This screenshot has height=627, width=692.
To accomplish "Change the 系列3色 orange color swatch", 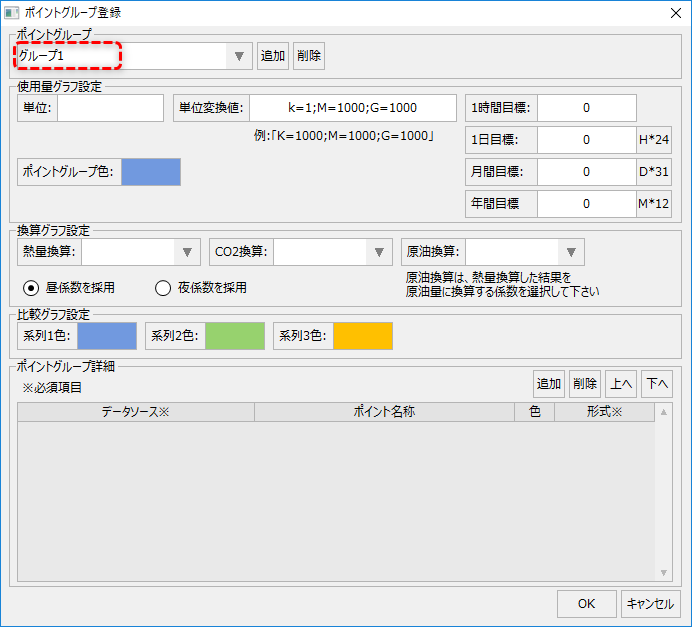I will (x=362, y=336).
